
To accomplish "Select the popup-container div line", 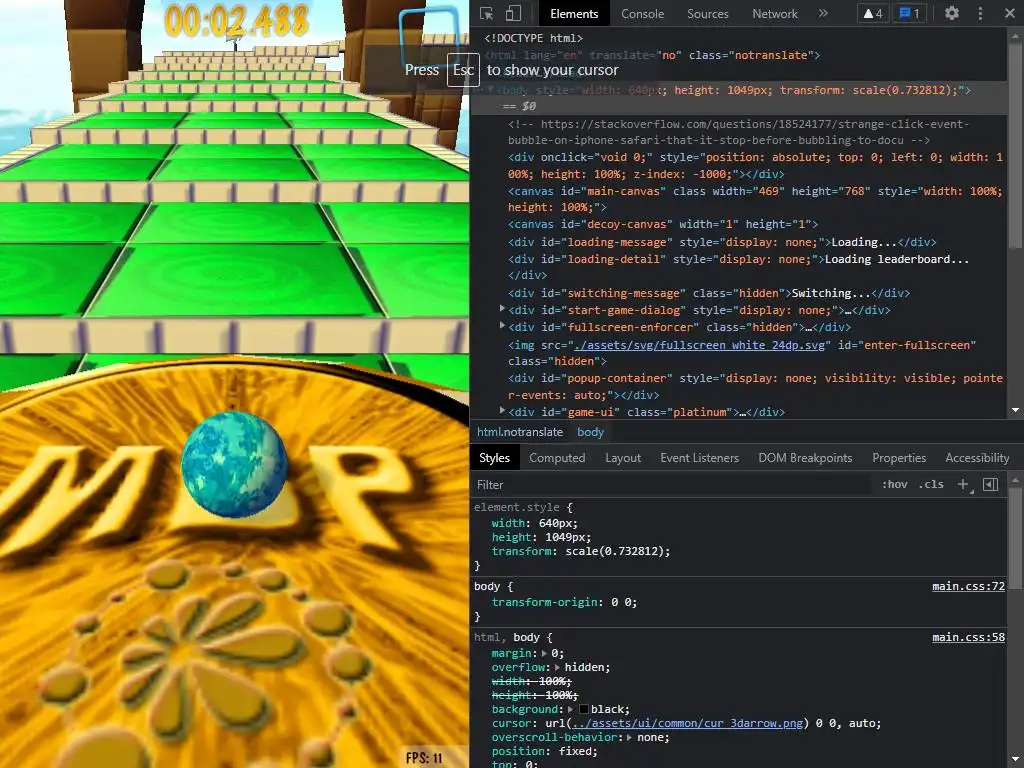I will tap(755, 387).
